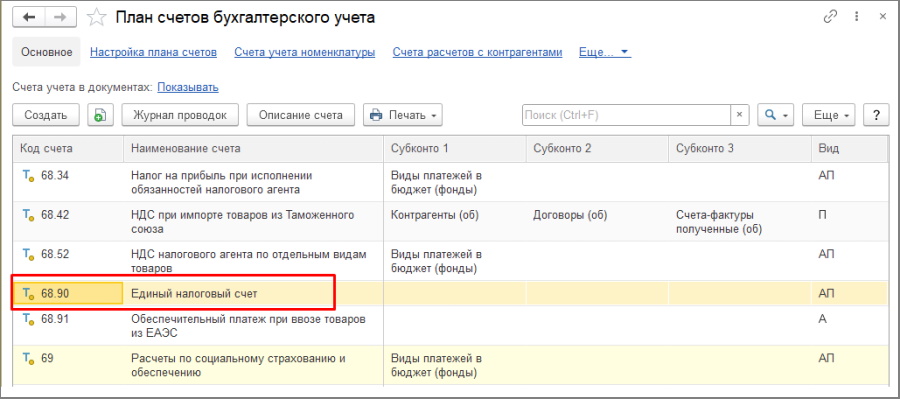The height and width of the screenshot is (399, 900).
Task: Click the account icon in row 69
Action: tap(28, 359)
